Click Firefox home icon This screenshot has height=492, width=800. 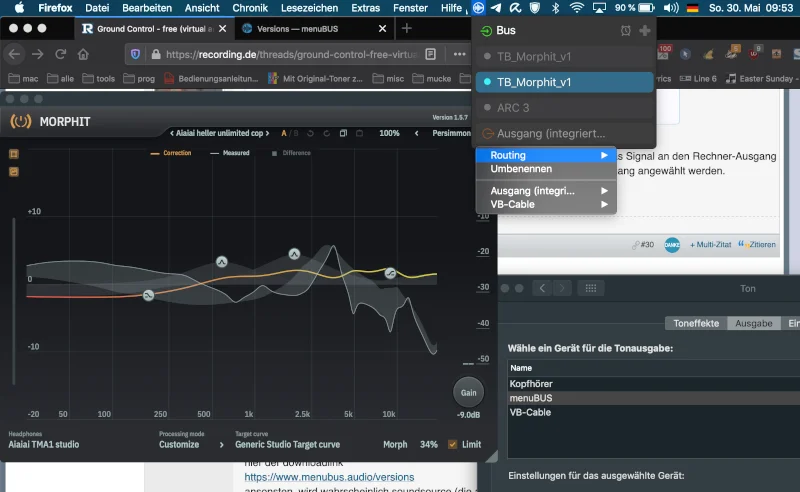[x=83, y=54]
